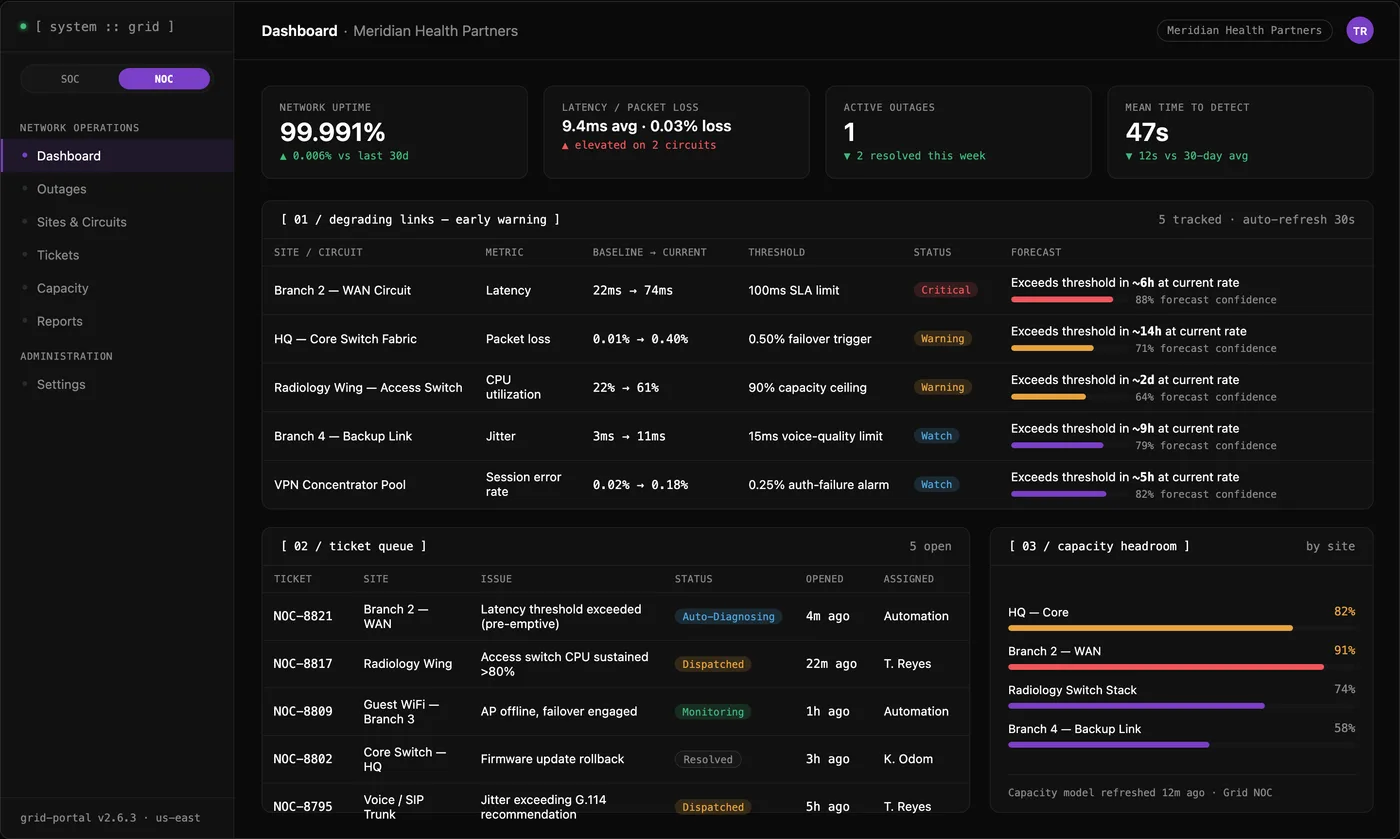1400x839 pixels.
Task: Click the Watch badge for VPN Concentrator Pool
Action: pos(936,485)
